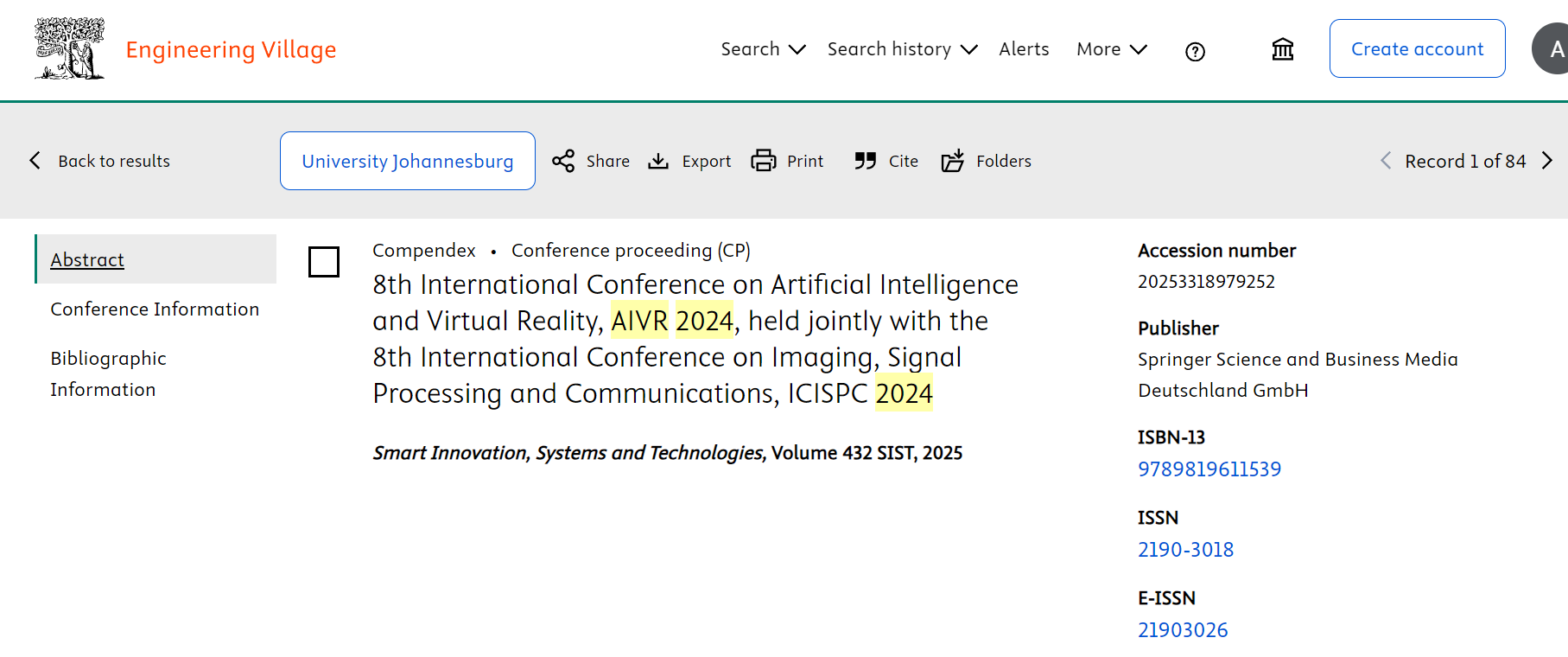The width and height of the screenshot is (1568, 657).
Task: Select the record checkbox beside title
Action: pos(324,262)
